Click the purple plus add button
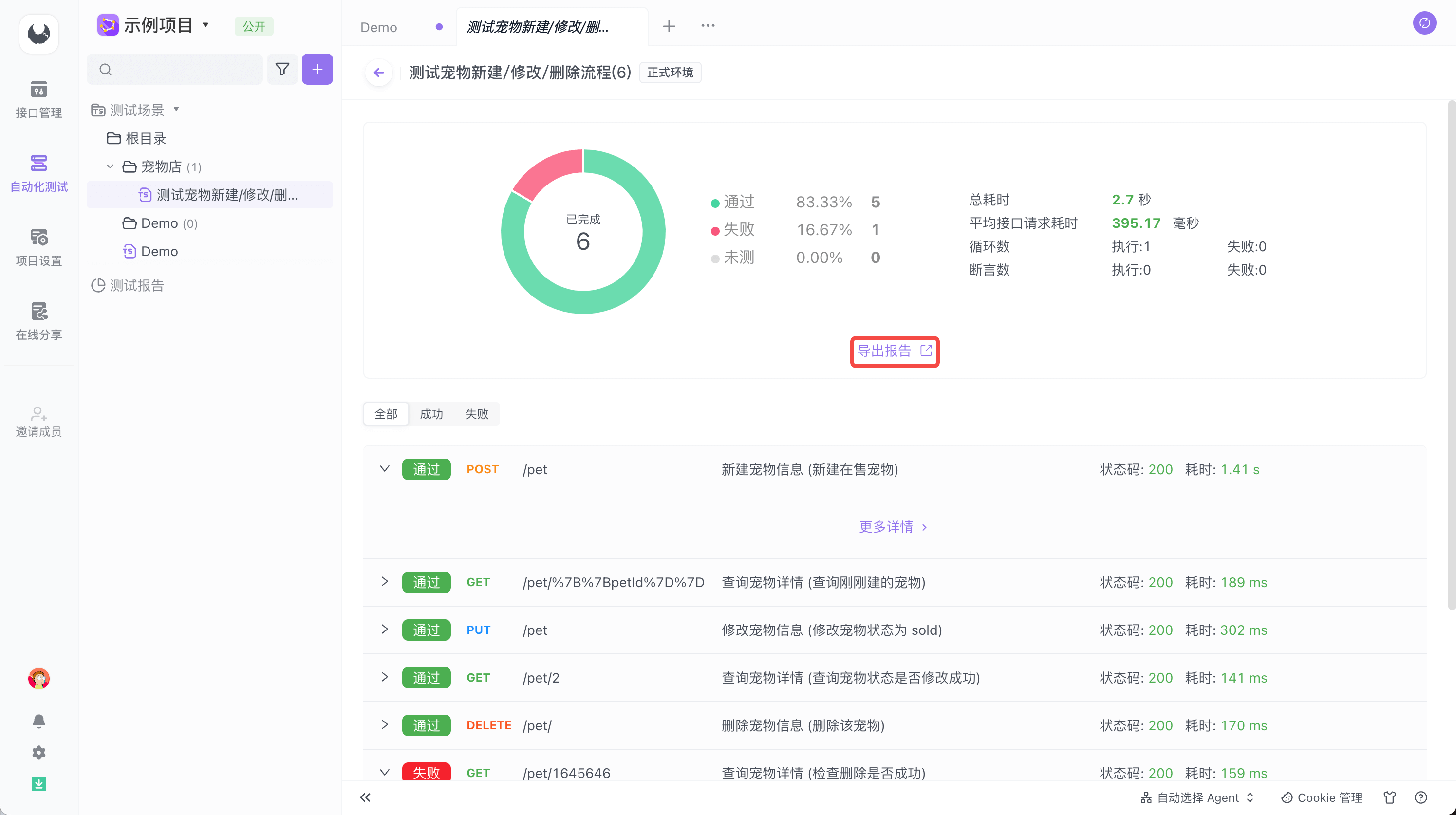 point(317,70)
